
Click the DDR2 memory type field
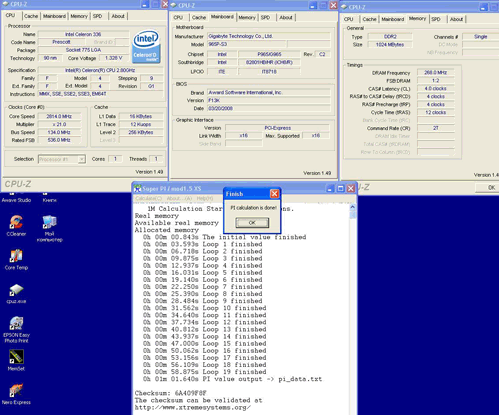point(390,37)
